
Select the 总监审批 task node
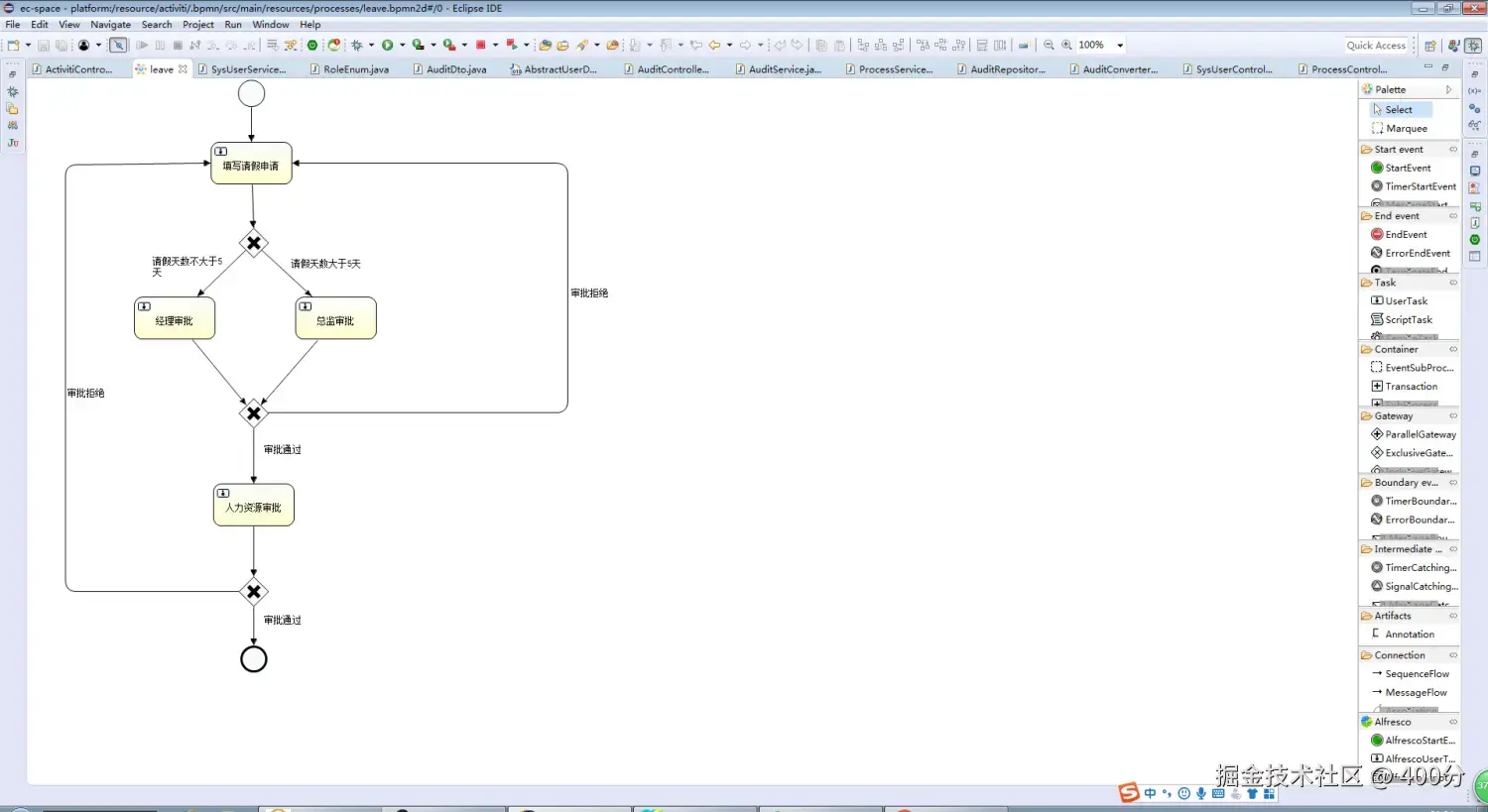click(x=335, y=318)
